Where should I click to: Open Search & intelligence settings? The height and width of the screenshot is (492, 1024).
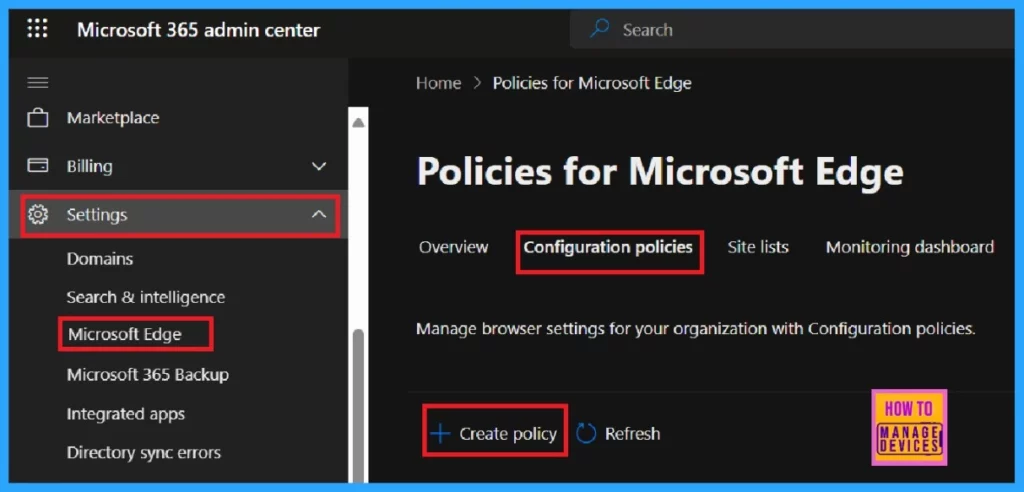146,297
